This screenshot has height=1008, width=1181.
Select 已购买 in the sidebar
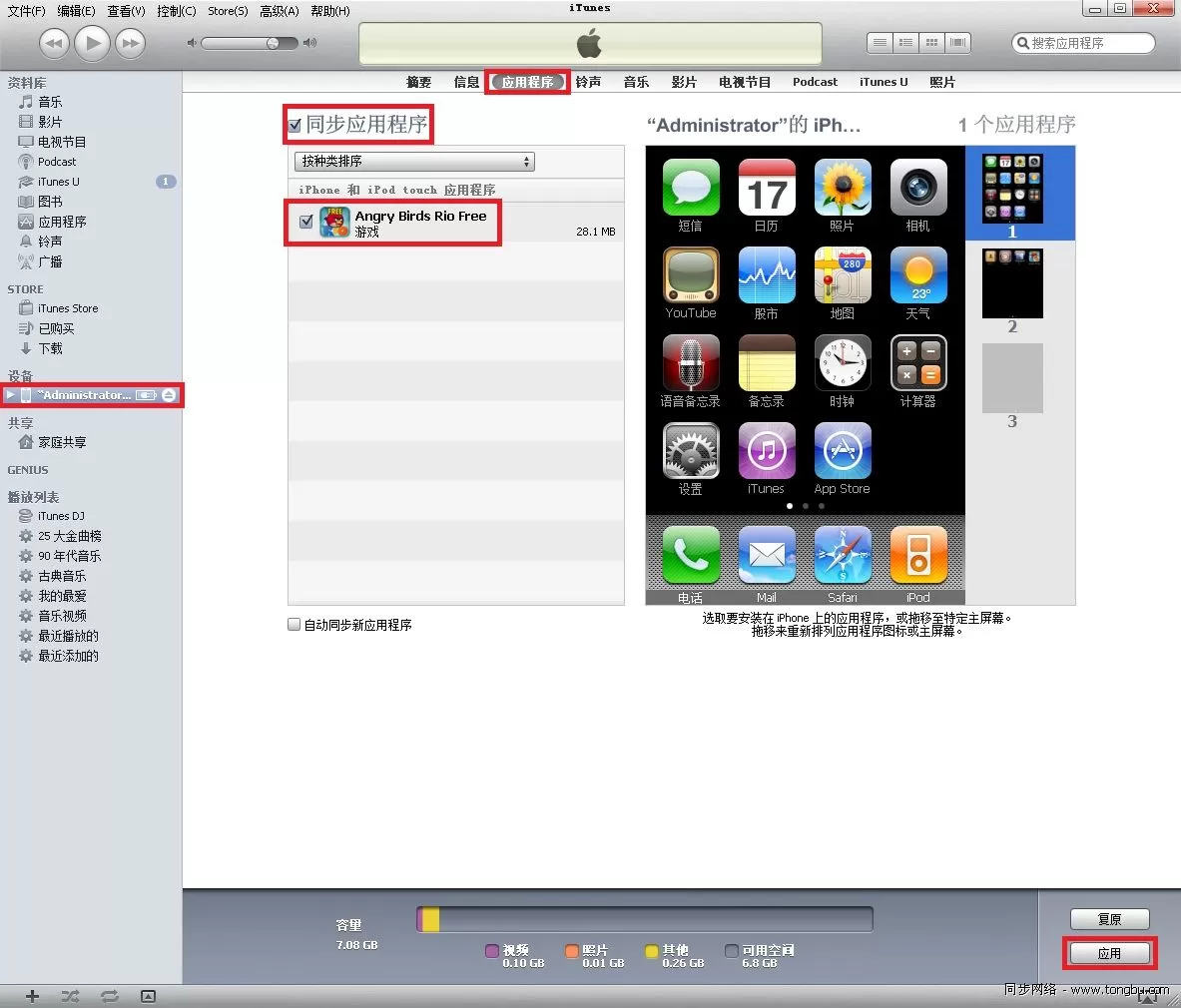[56, 328]
